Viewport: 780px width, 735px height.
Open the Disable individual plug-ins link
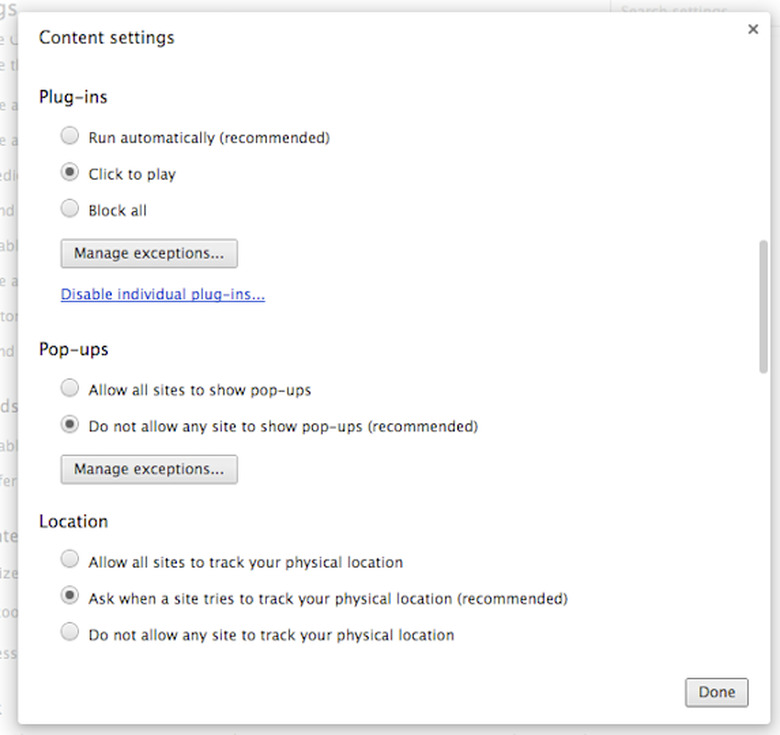tap(163, 294)
